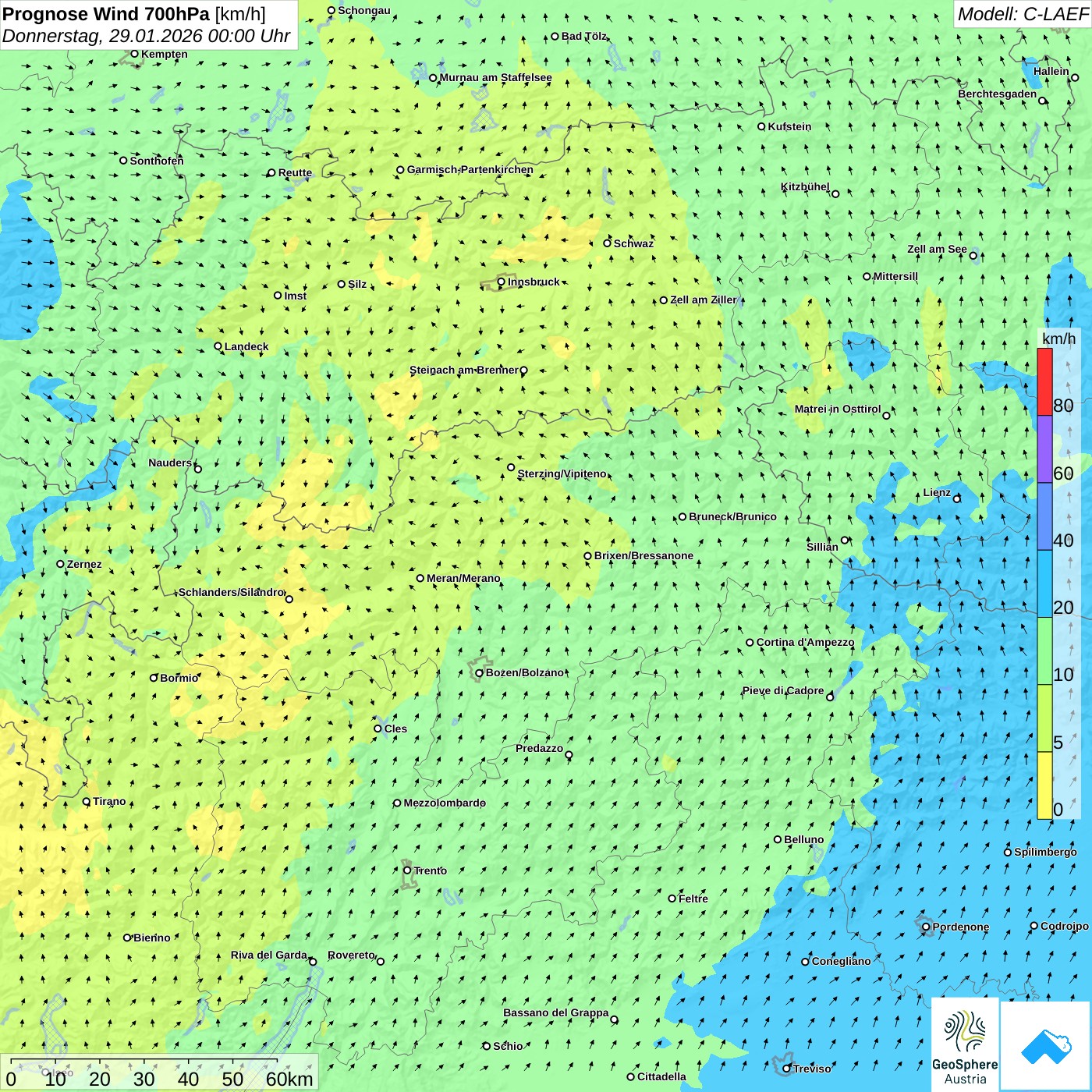
Task: Click the Brixen/Bressanone label
Action: click(643, 555)
